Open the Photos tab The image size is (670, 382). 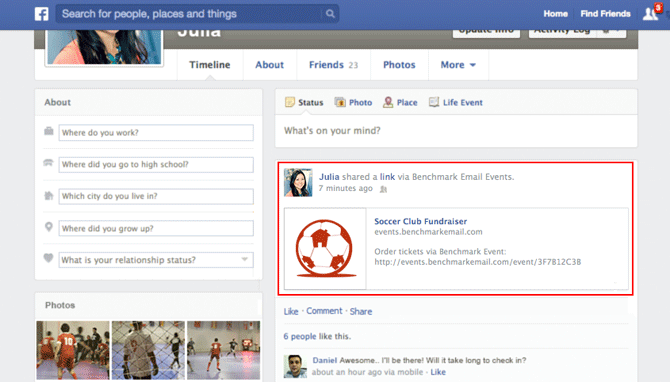click(x=399, y=65)
